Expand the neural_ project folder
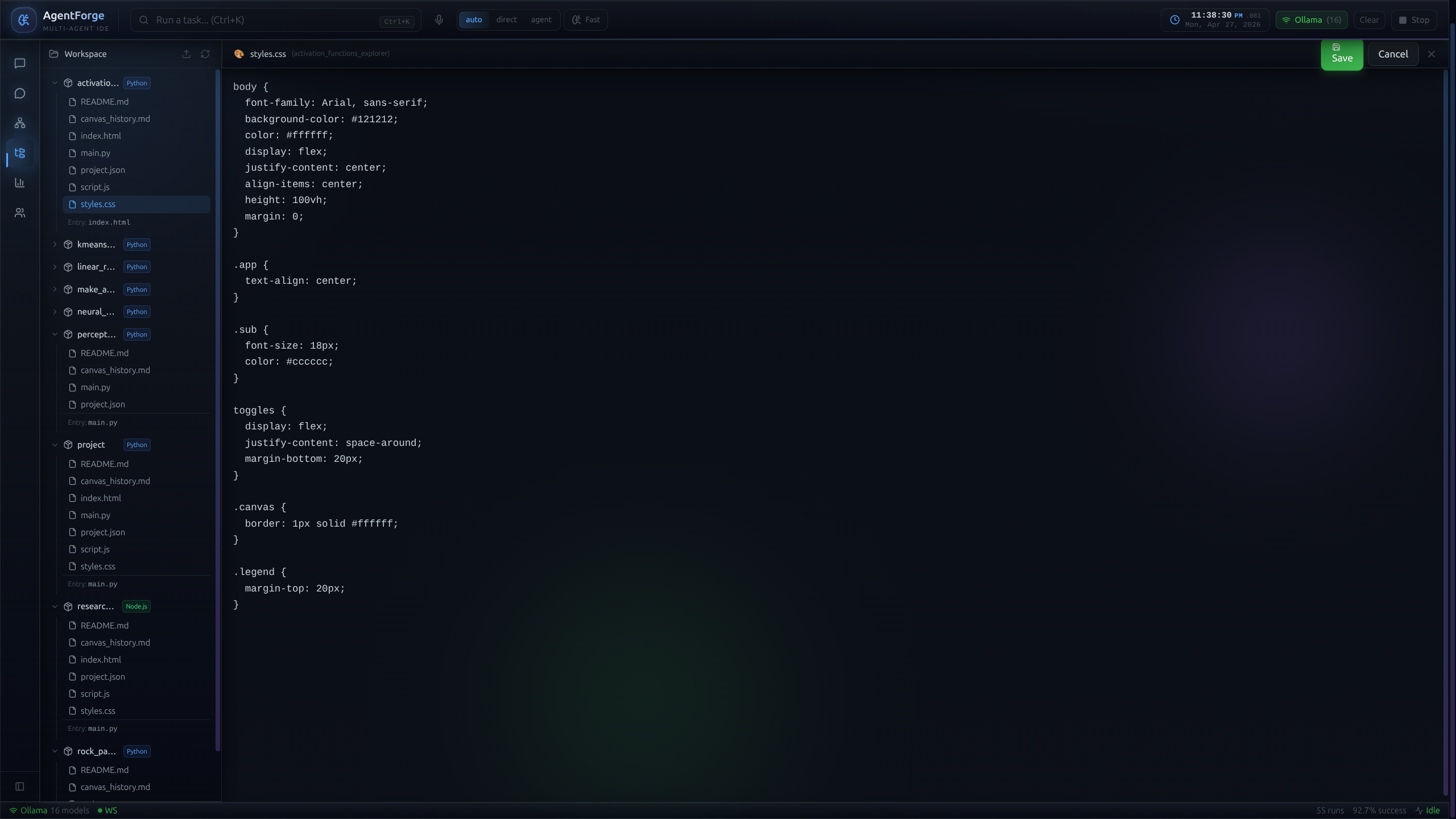This screenshot has width=1456, height=819. pyautogui.click(x=55, y=312)
